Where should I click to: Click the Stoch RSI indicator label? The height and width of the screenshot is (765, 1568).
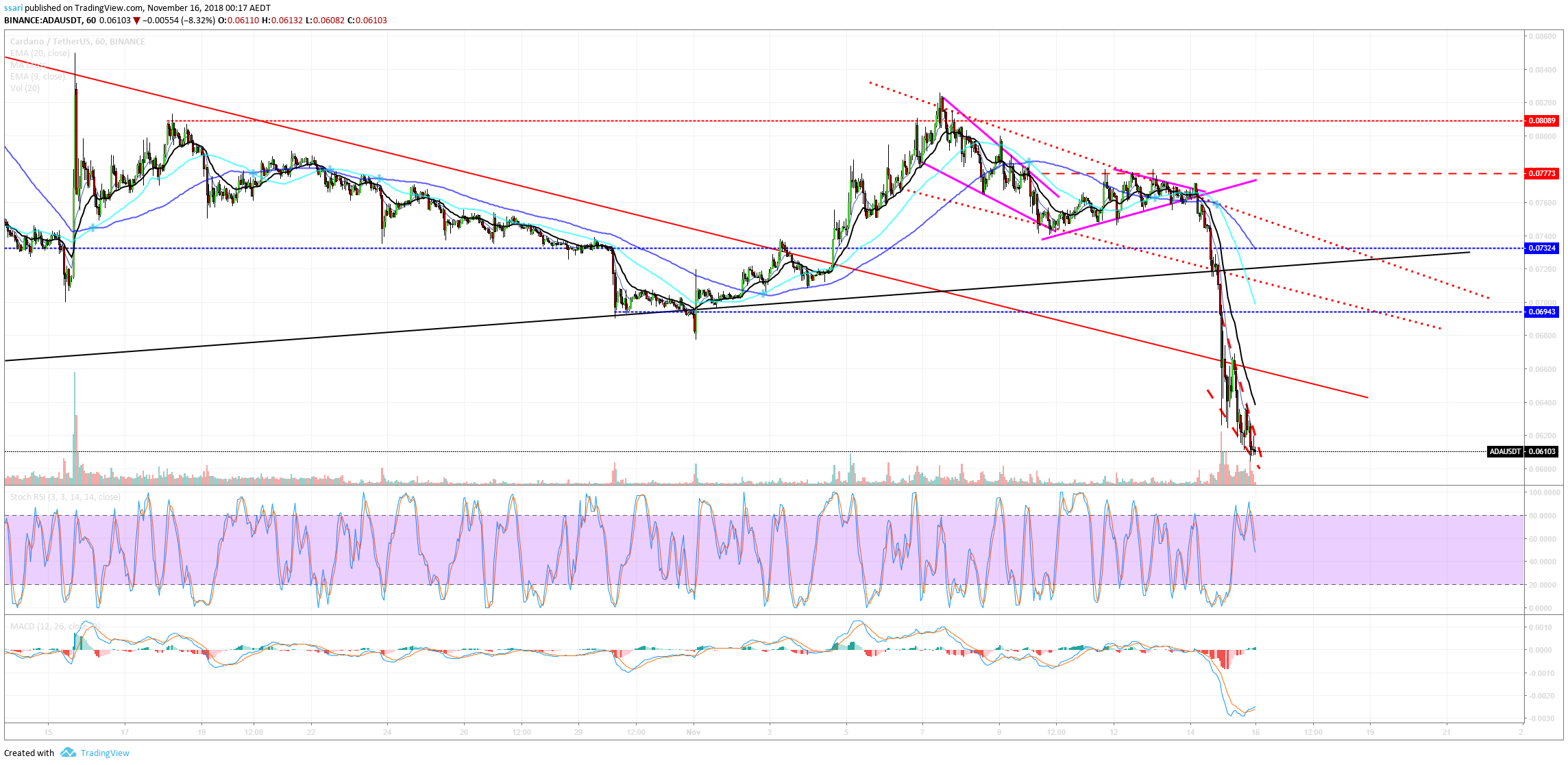point(65,497)
